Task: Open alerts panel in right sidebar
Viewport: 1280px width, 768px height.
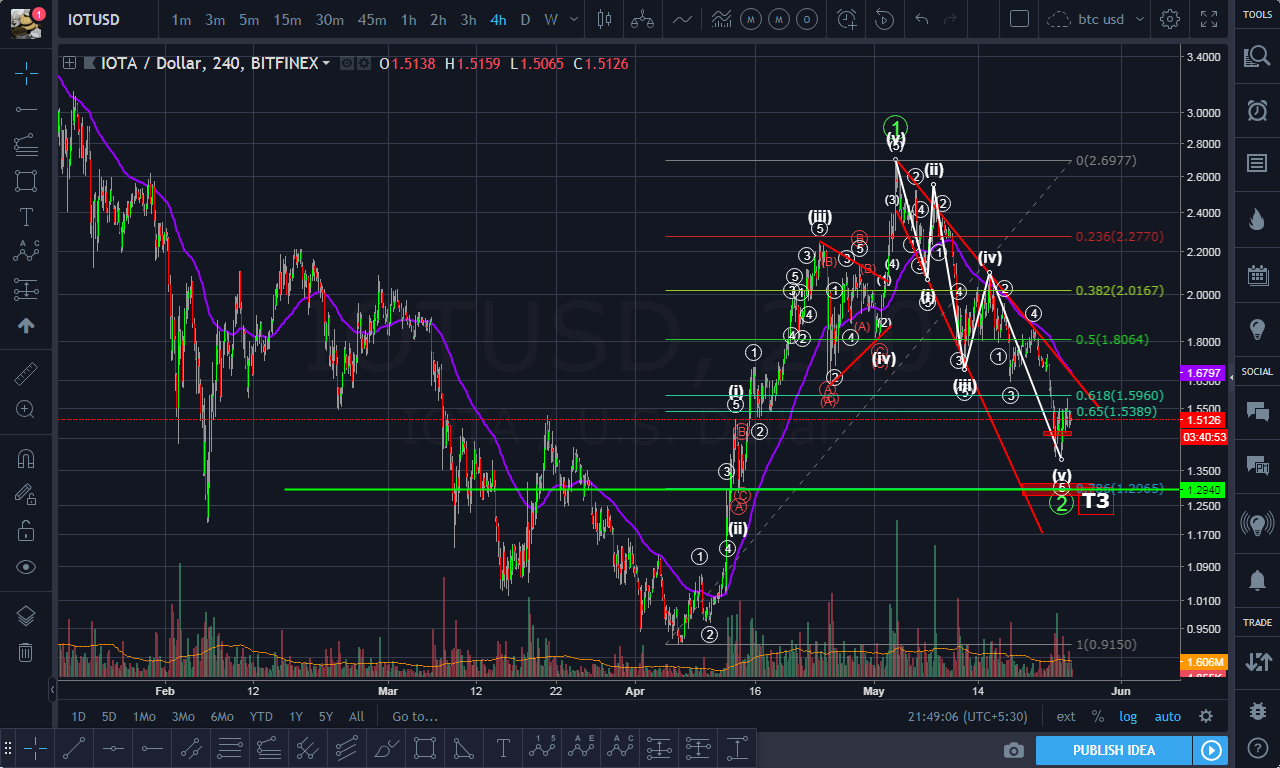Action: click(1257, 110)
